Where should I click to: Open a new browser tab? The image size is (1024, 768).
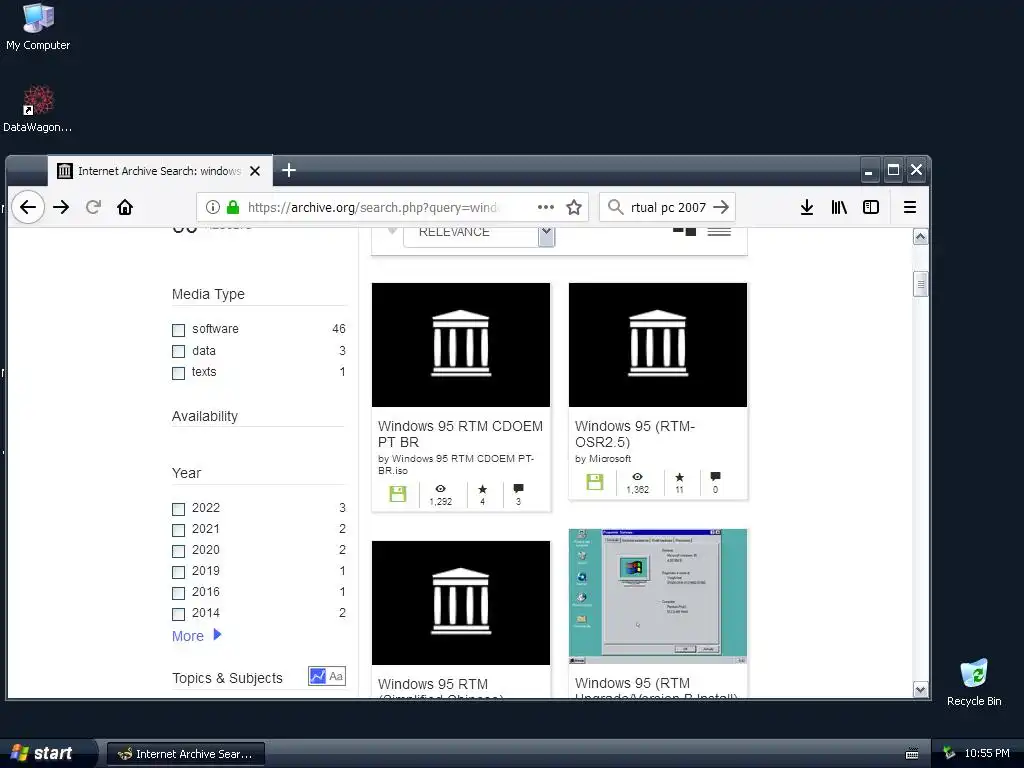pos(289,170)
